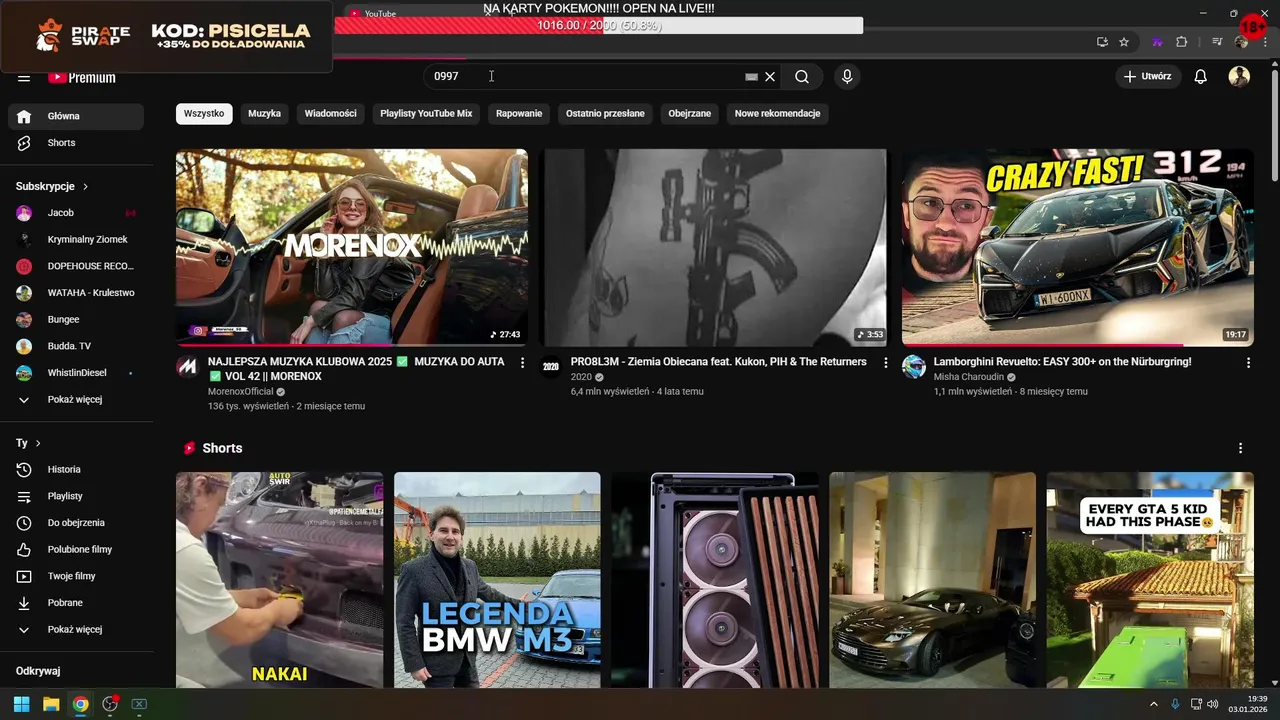
Task: Open EVERY GTA 5 KID short
Action: (1150, 580)
